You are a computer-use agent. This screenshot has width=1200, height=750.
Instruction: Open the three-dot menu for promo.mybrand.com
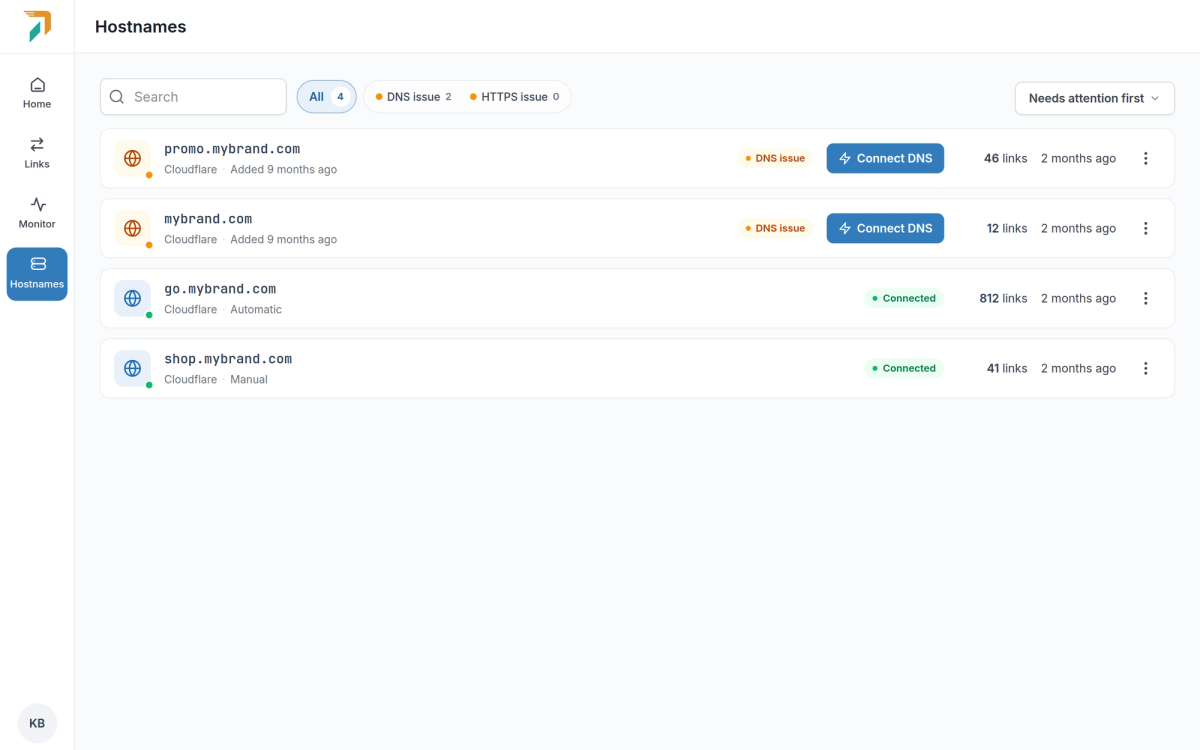(x=1146, y=158)
